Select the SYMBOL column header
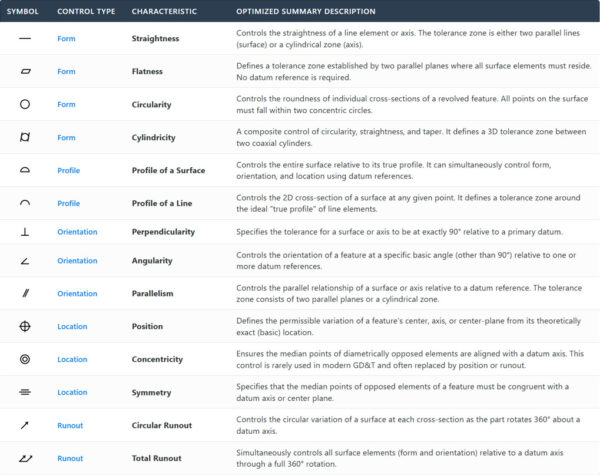 tap(23, 11)
